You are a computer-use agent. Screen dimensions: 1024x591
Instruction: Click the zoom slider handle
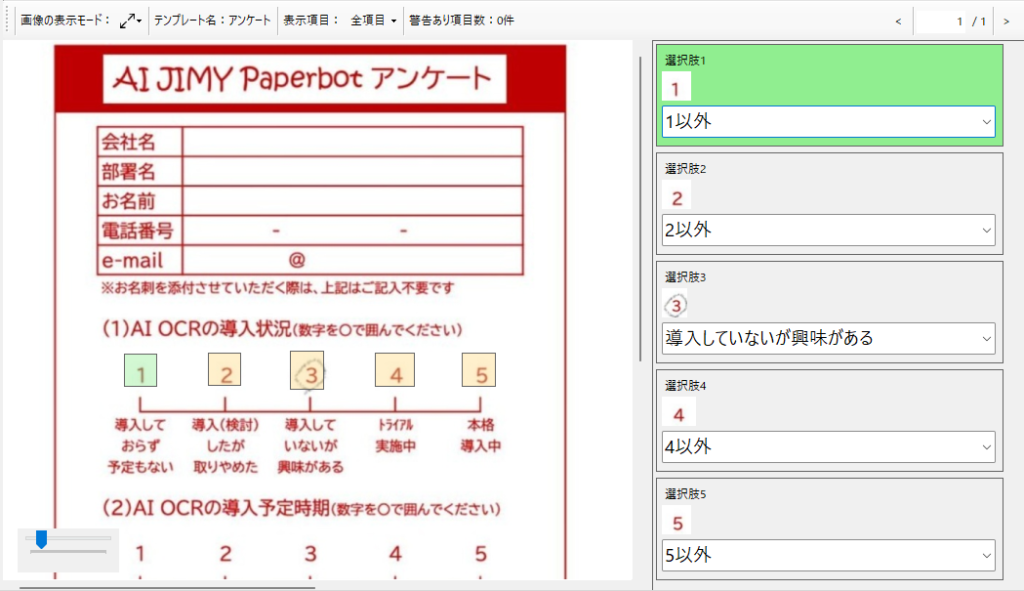point(41,539)
